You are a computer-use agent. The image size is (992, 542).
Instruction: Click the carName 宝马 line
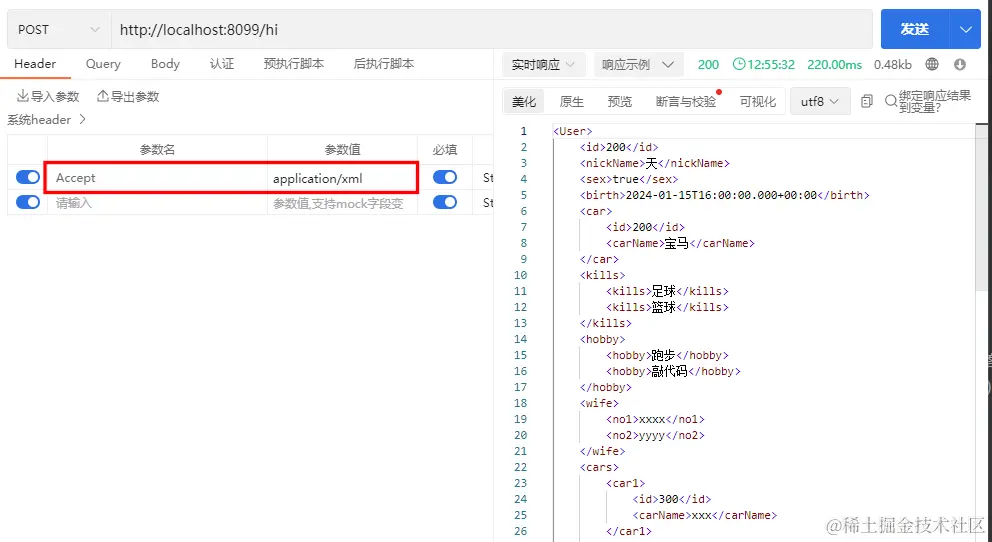680,243
